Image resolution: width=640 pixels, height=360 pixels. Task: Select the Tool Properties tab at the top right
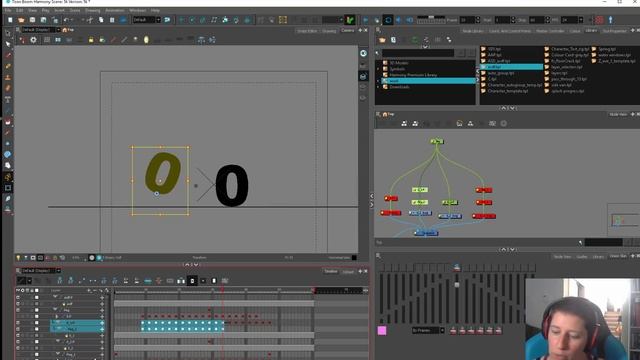click(x=614, y=31)
